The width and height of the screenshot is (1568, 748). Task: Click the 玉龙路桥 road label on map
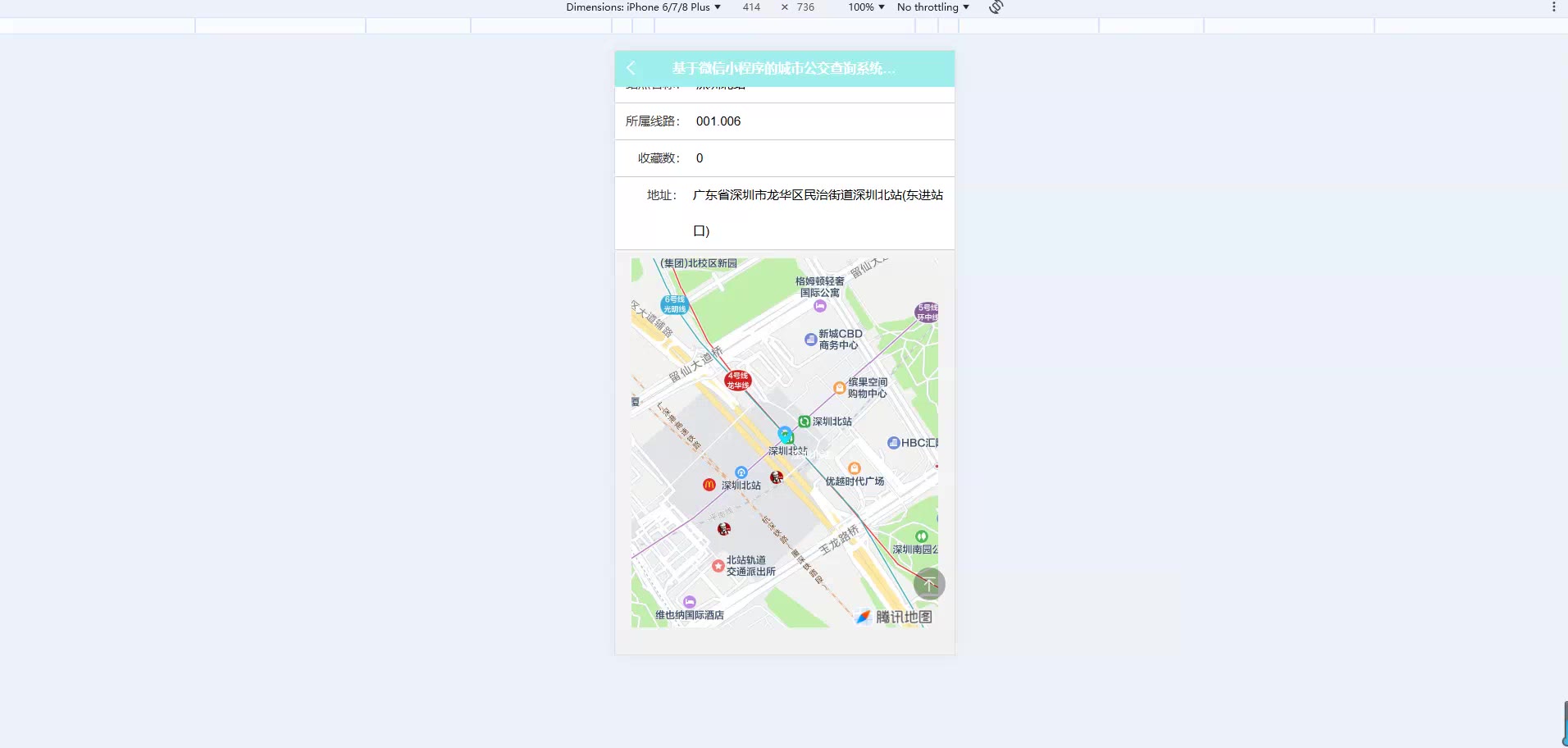point(839,539)
